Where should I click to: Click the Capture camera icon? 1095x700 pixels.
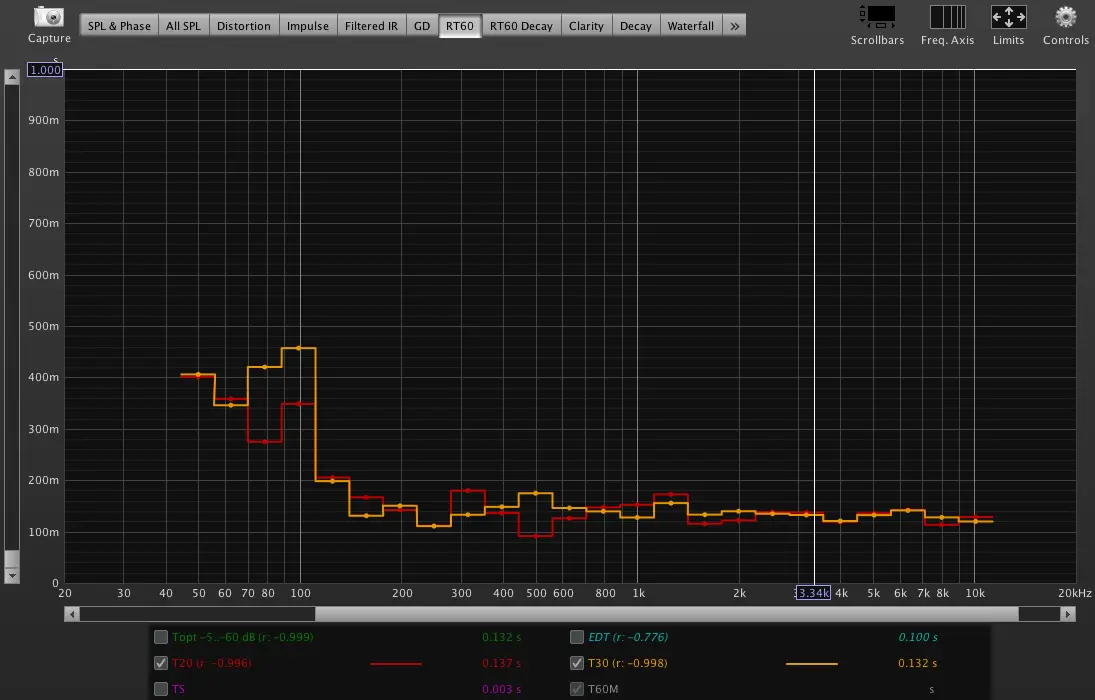point(48,18)
